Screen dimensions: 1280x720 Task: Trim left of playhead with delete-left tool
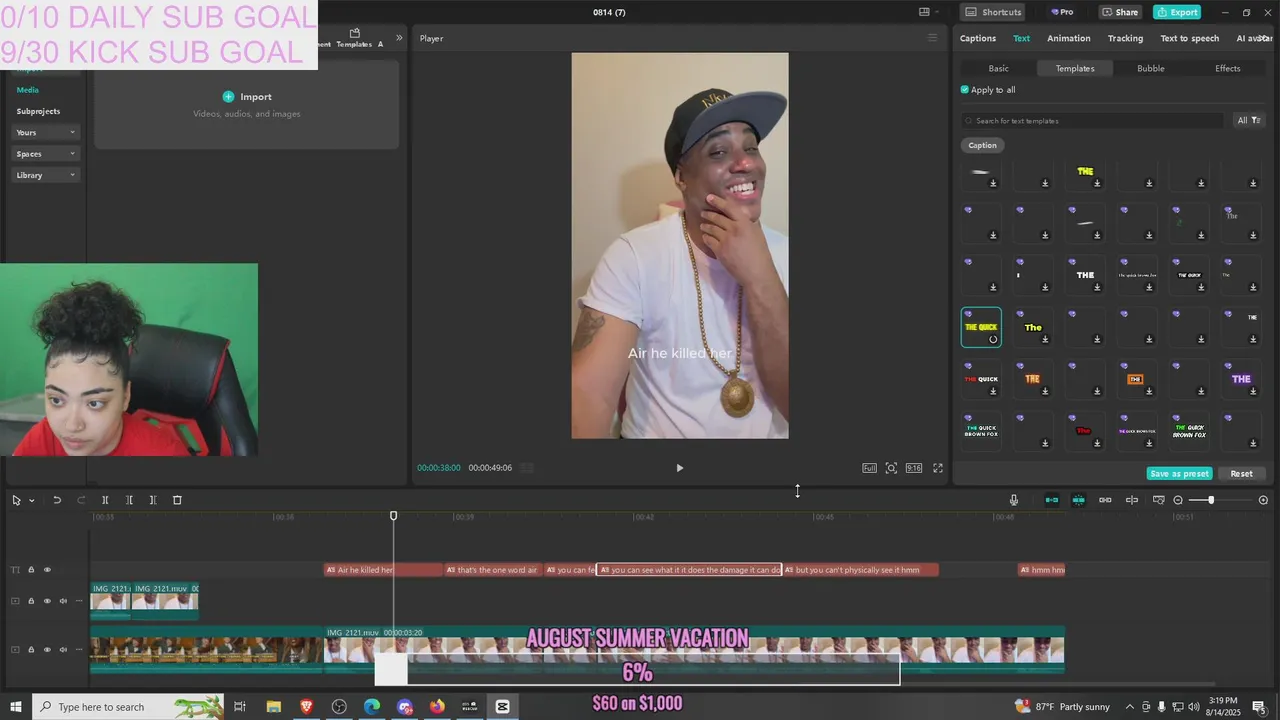pyautogui.click(x=129, y=500)
